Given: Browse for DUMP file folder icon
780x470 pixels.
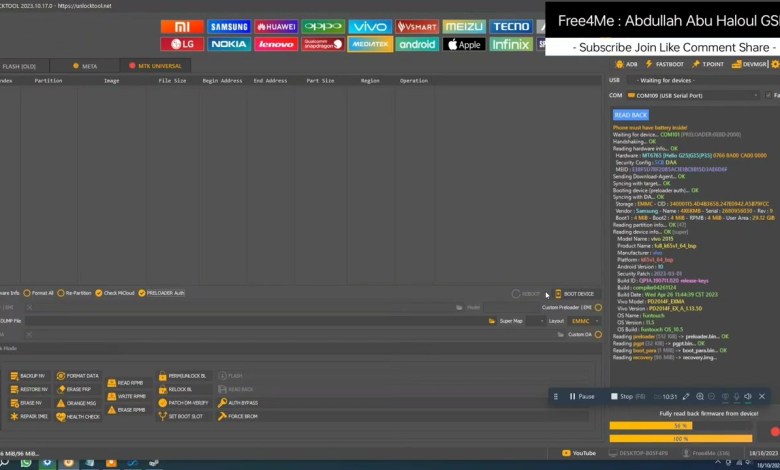Looking at the screenshot, I should tap(491, 321).
